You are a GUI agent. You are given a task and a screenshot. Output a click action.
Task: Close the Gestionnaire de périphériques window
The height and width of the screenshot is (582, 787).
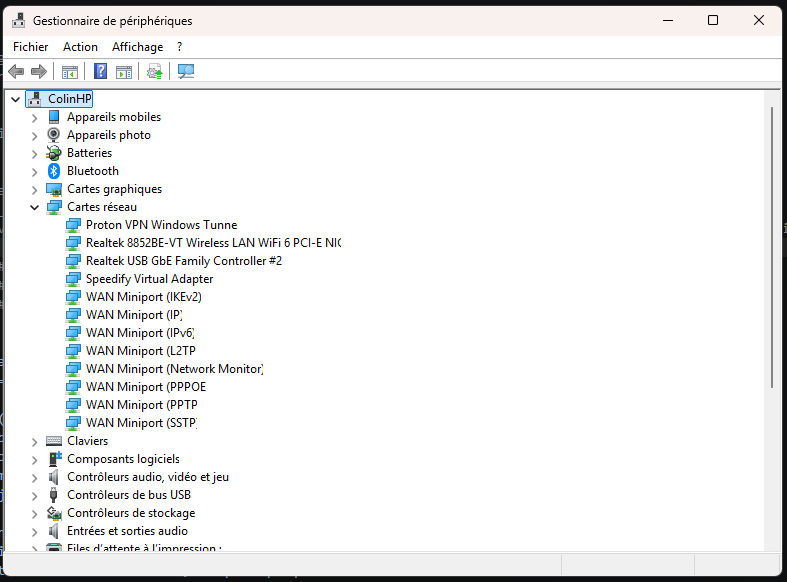(759, 20)
